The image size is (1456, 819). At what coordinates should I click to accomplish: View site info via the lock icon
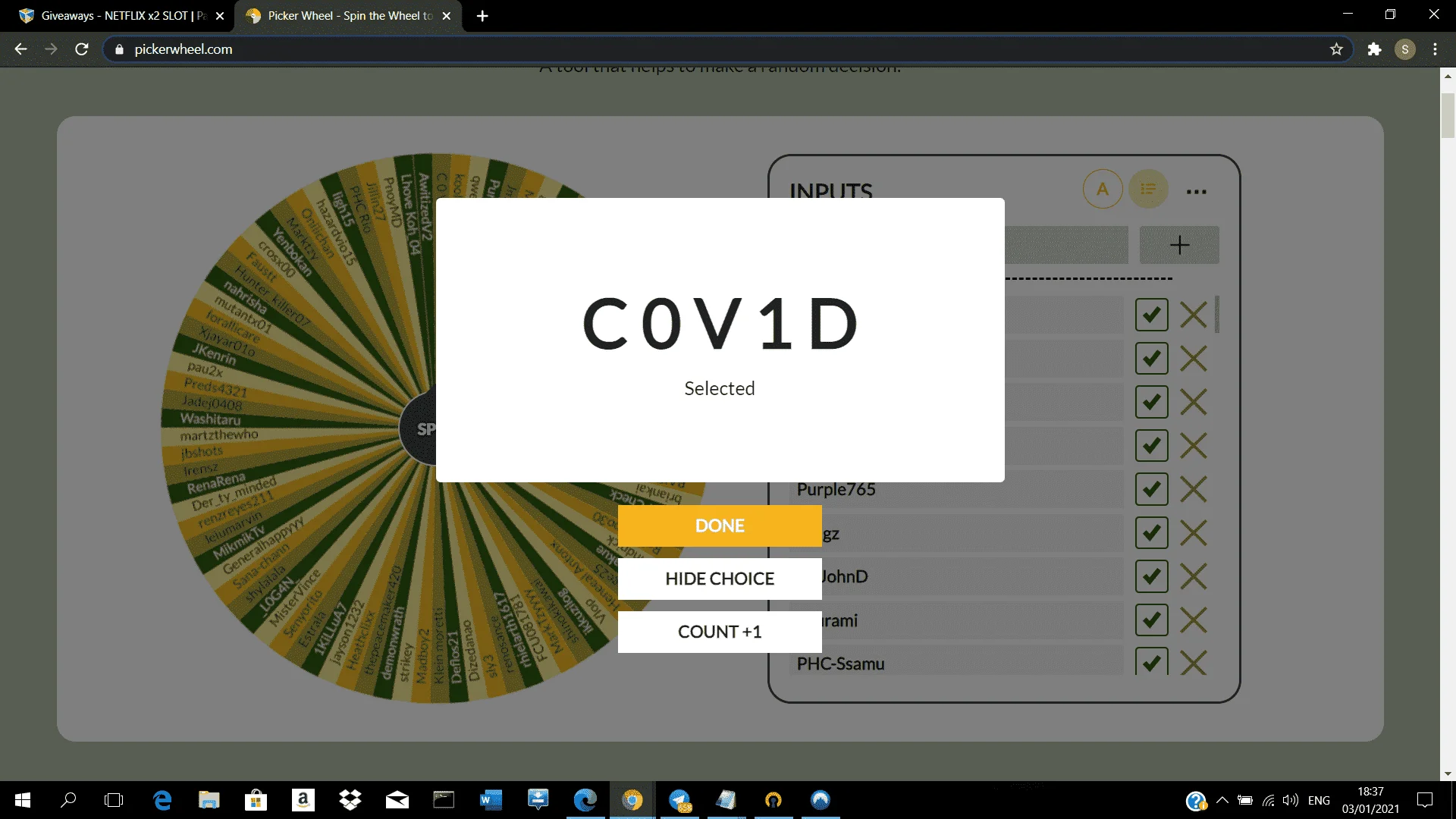point(119,49)
